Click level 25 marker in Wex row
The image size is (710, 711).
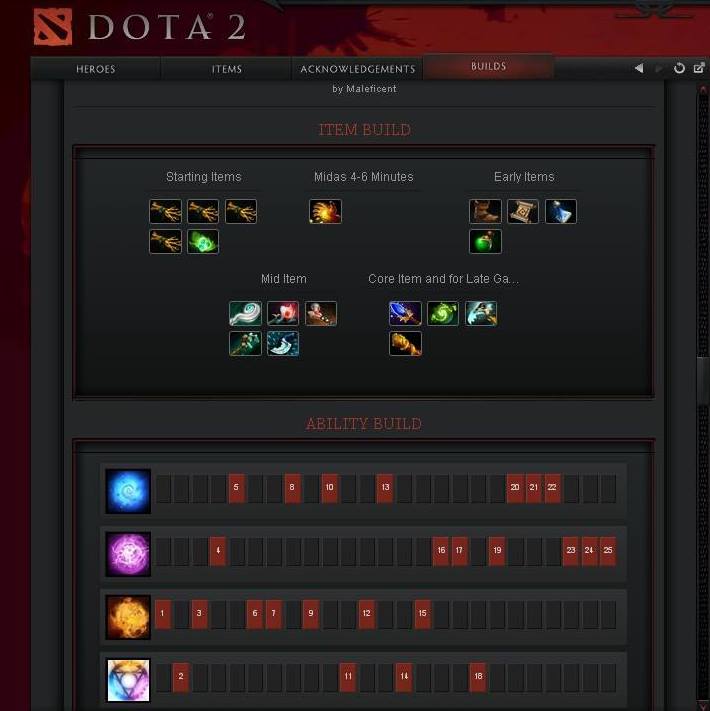click(608, 550)
